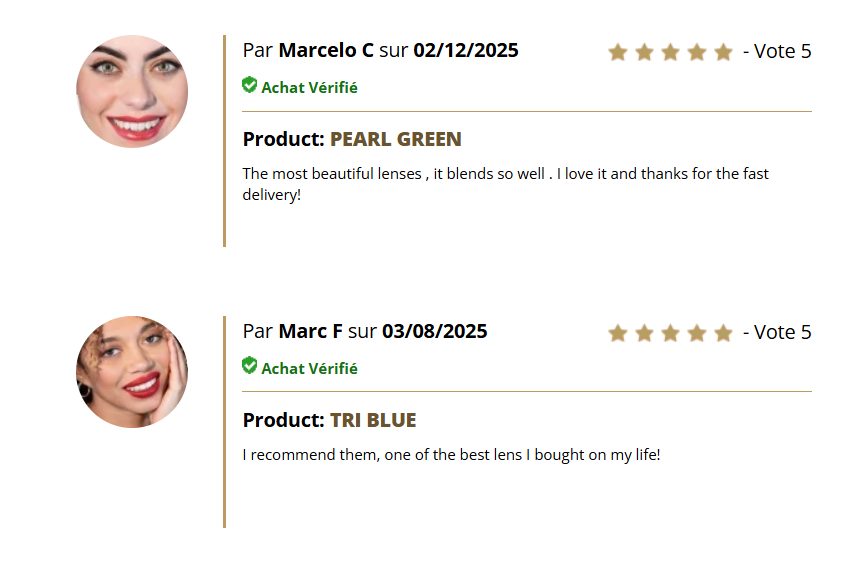
Task: Click the verified shield icon on Marcelo C's review
Action: [250, 86]
